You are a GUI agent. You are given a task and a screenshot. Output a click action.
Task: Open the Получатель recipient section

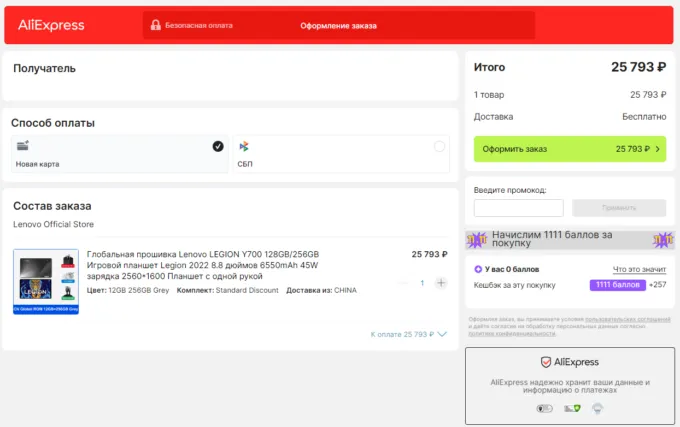(44, 68)
